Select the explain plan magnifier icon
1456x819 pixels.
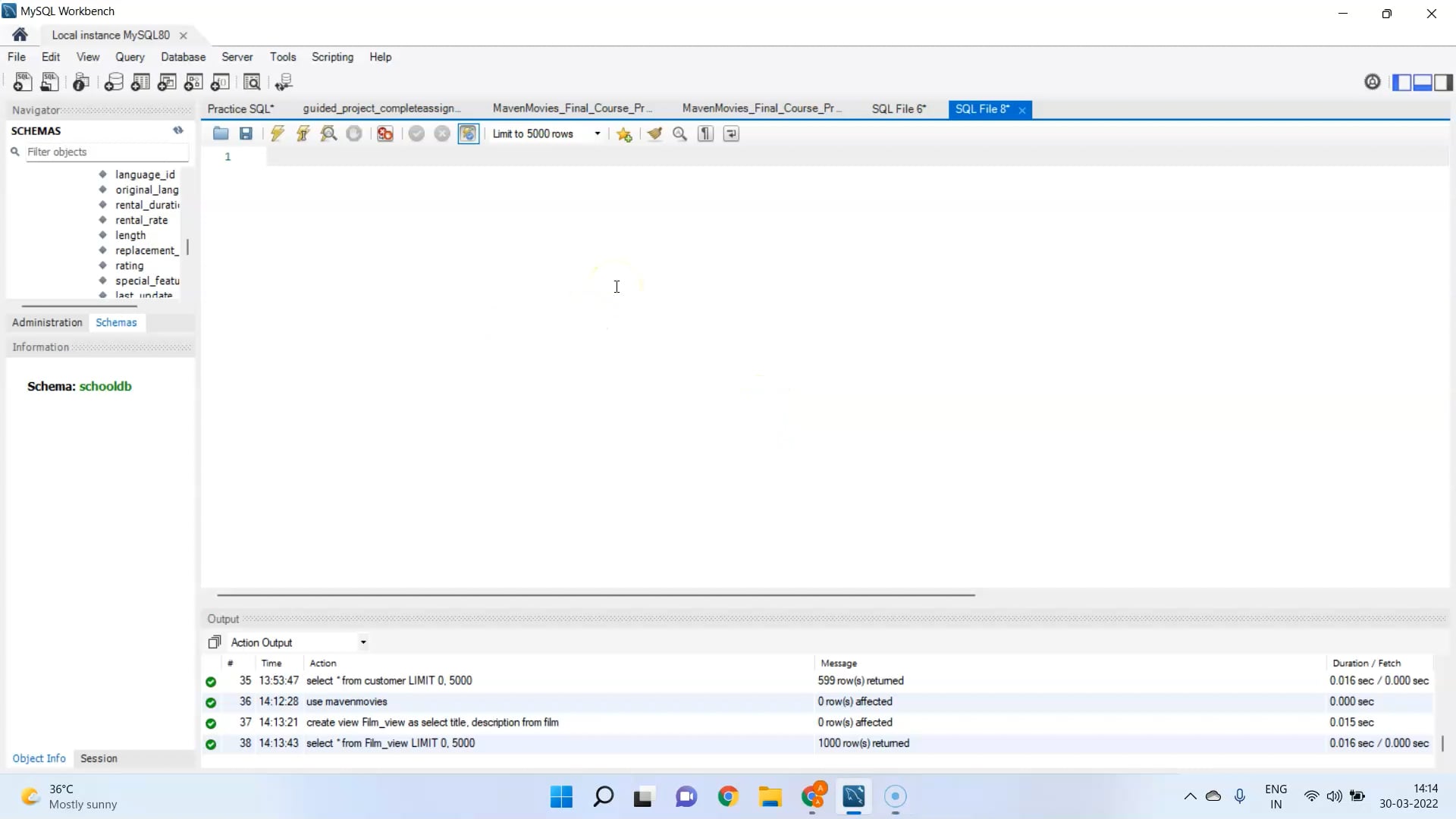click(328, 133)
